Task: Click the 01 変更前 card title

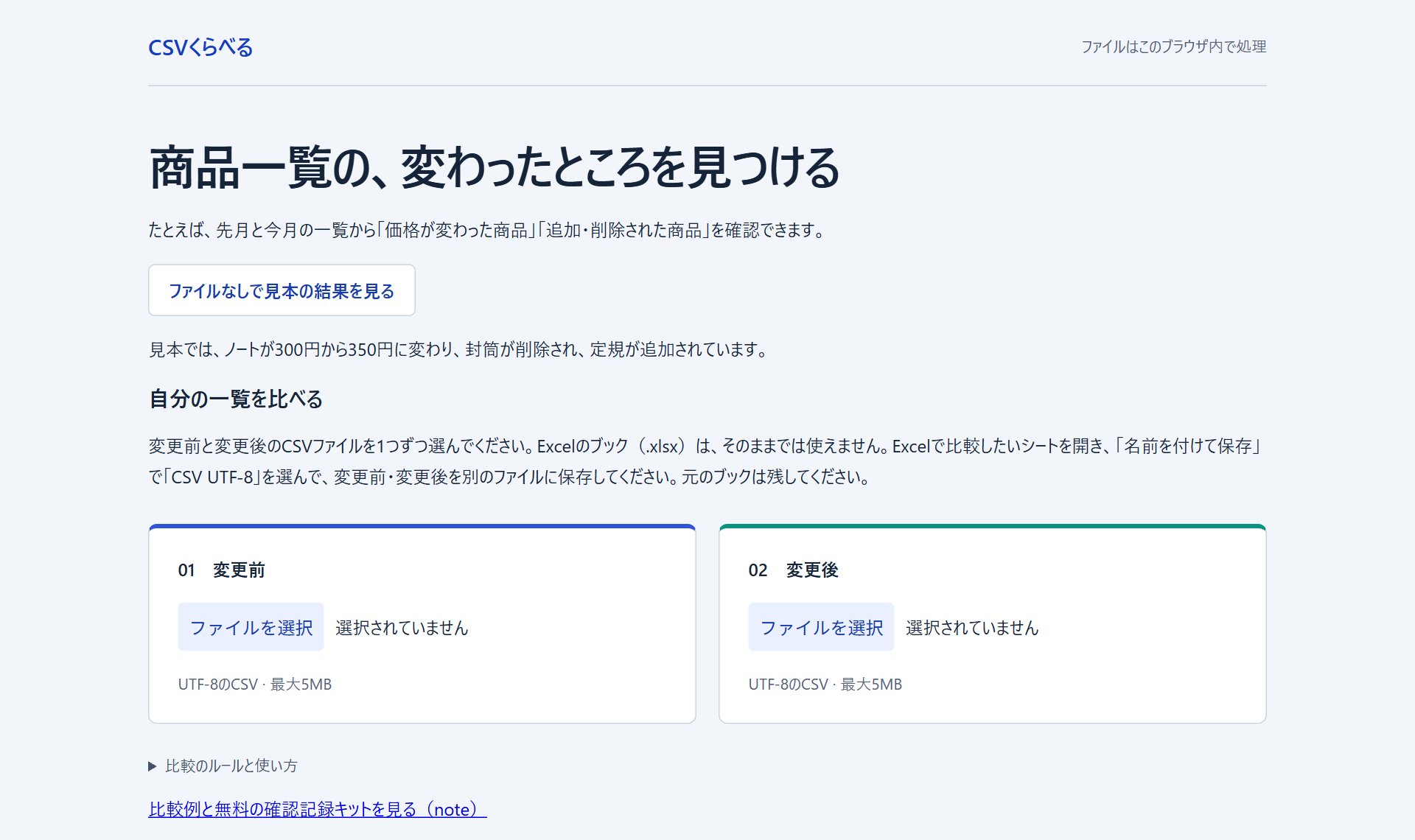Action: click(221, 570)
